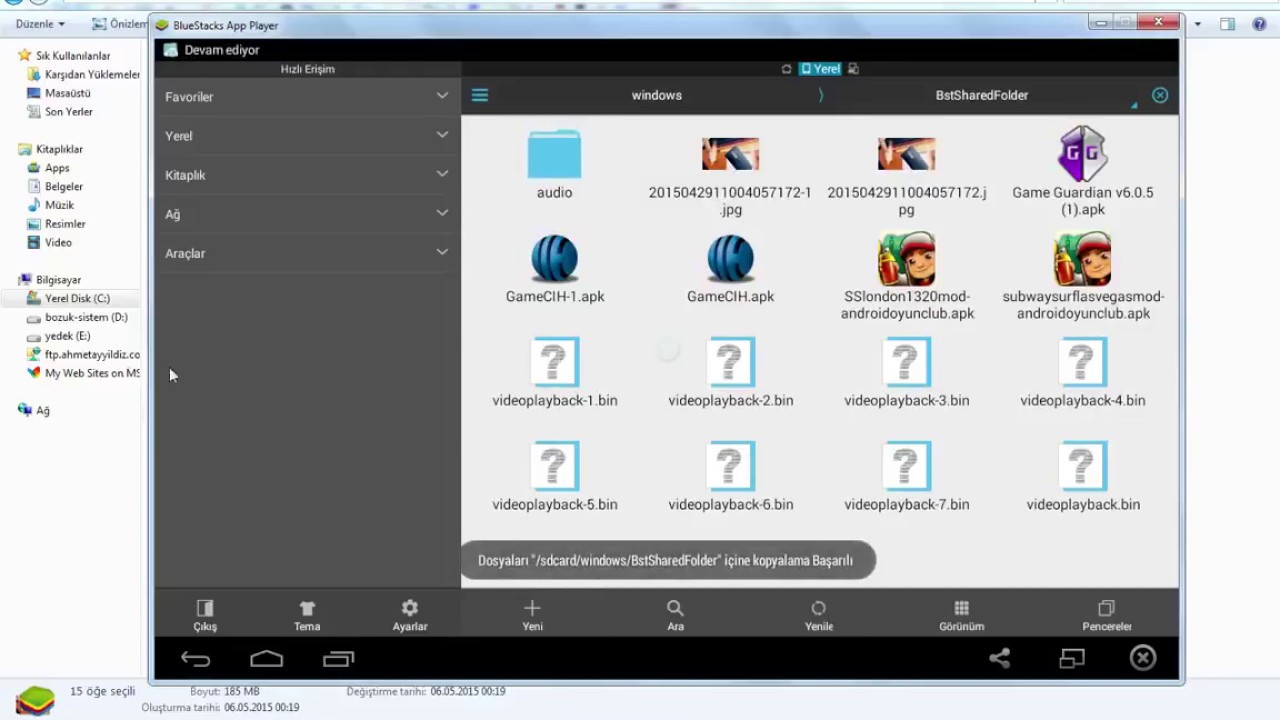Select yedek (E:) drive
Screen dimensions: 1280x720
59,336
